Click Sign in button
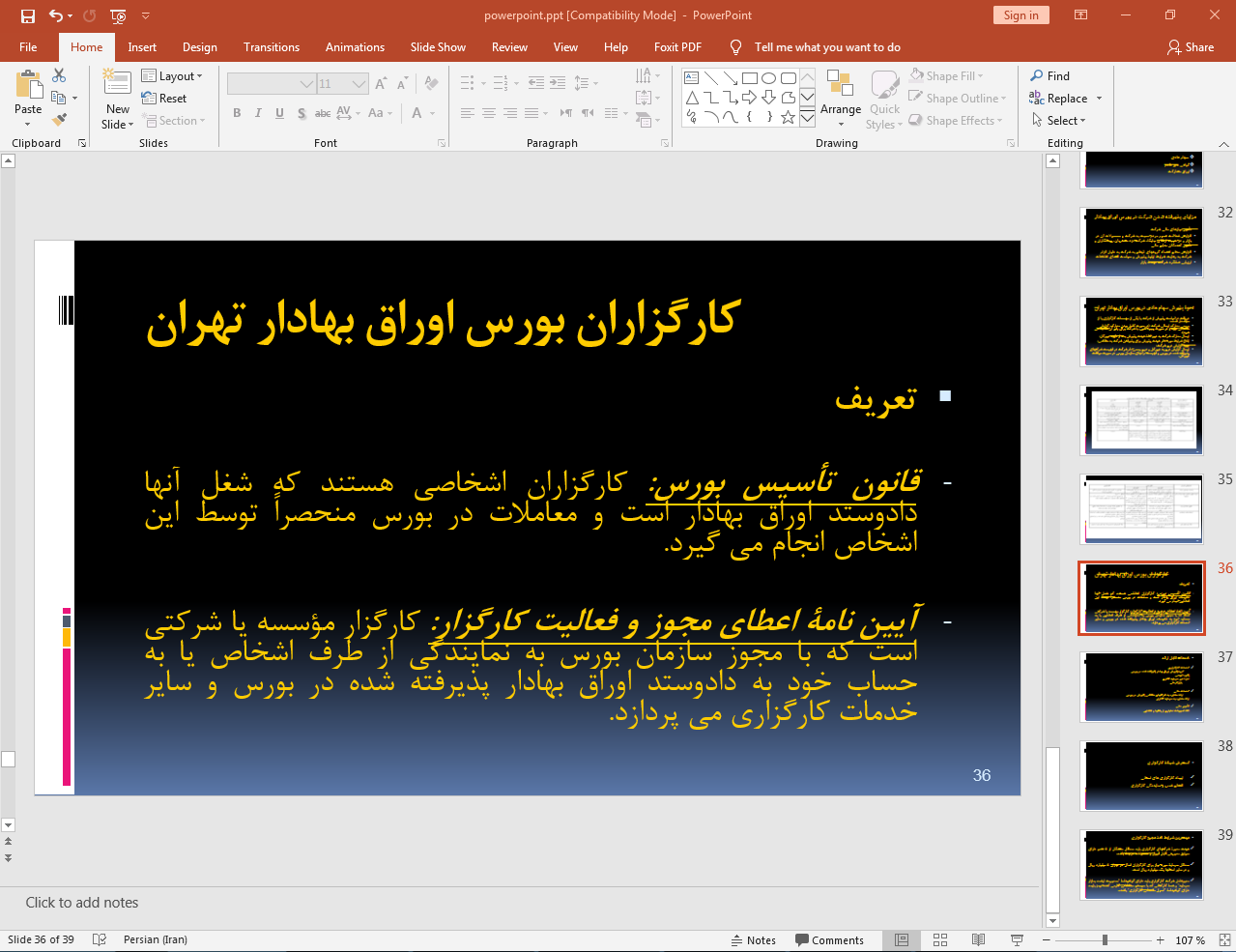 pos(1020,15)
